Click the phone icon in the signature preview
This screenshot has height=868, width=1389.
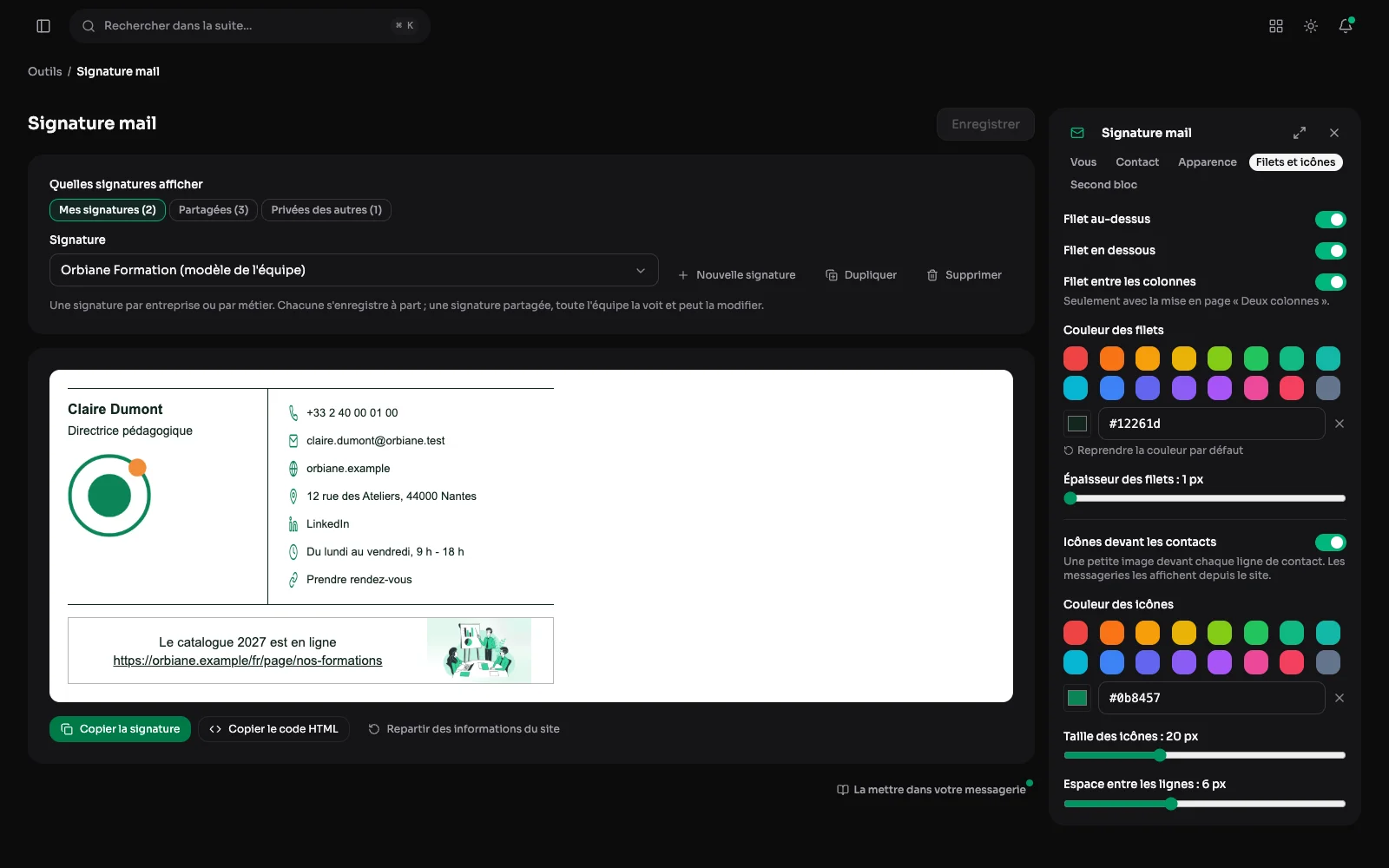pos(293,413)
